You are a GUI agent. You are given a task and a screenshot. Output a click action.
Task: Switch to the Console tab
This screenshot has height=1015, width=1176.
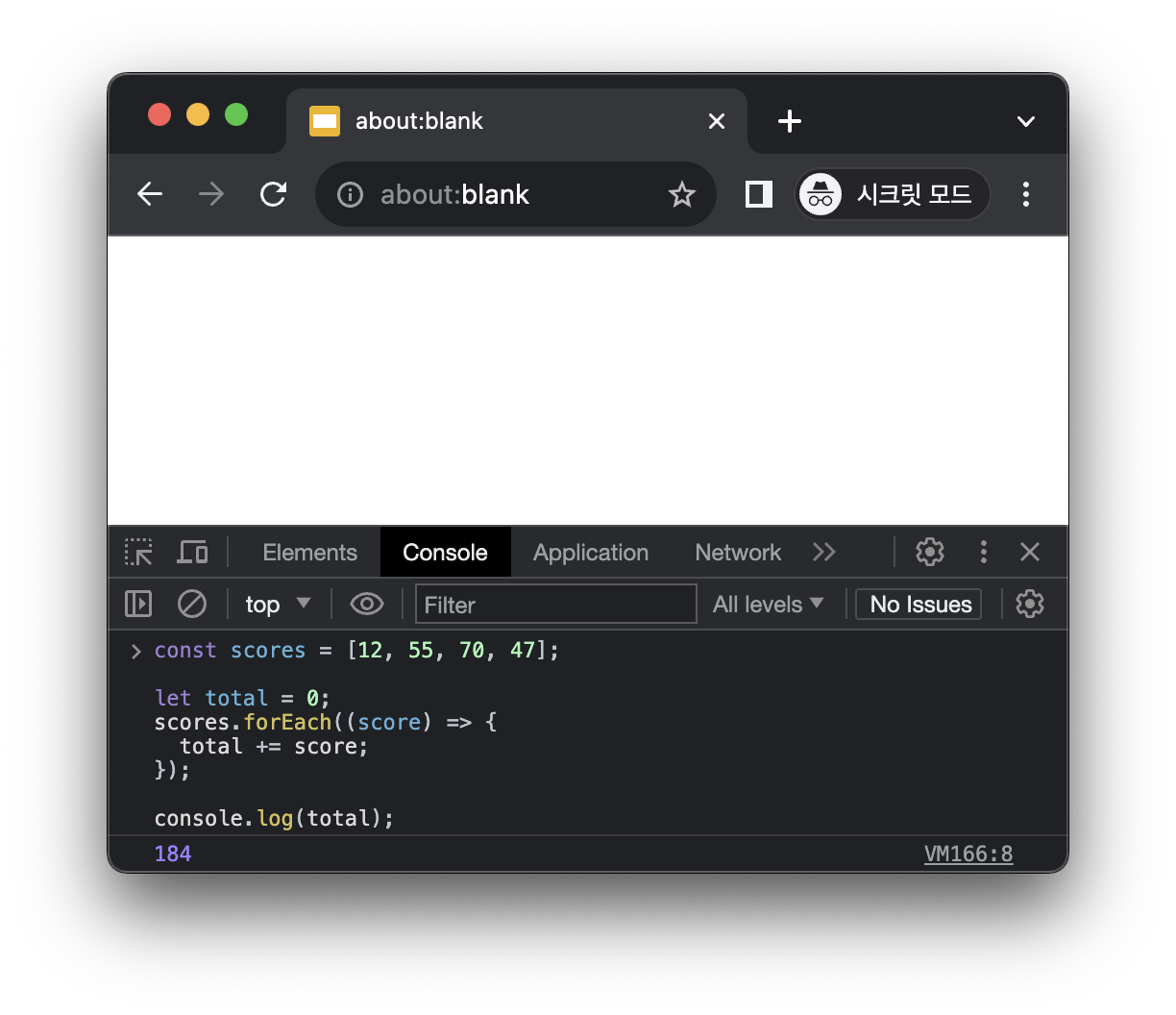pyautogui.click(x=445, y=553)
